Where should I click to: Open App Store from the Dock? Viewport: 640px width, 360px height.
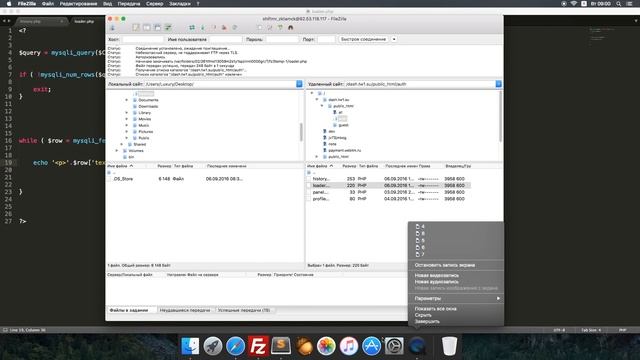[371, 346]
